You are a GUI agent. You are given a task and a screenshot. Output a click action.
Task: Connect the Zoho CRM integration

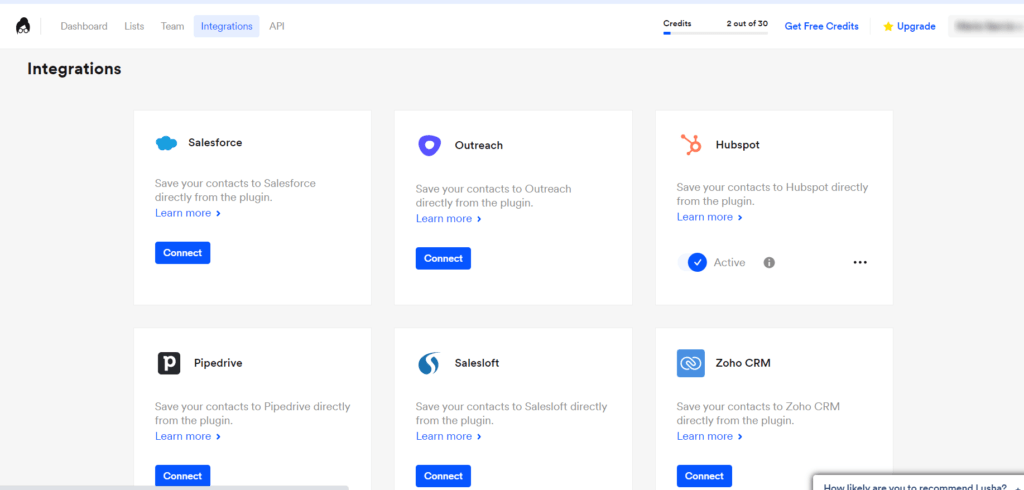tap(704, 476)
